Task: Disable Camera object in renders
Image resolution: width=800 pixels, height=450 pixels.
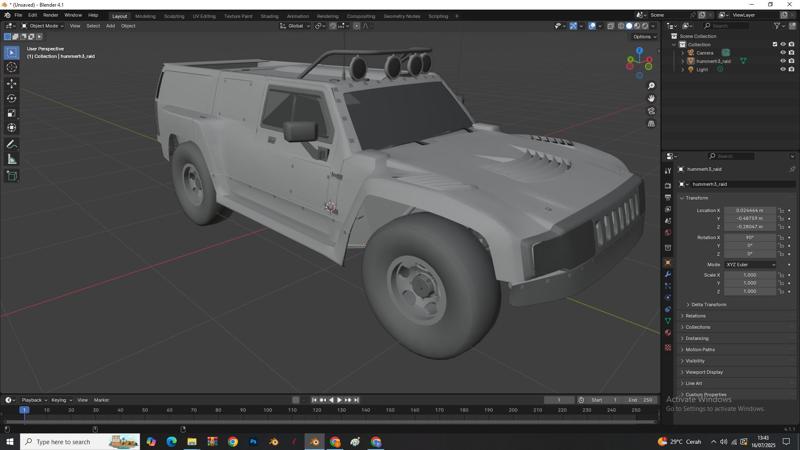Action: (x=791, y=53)
